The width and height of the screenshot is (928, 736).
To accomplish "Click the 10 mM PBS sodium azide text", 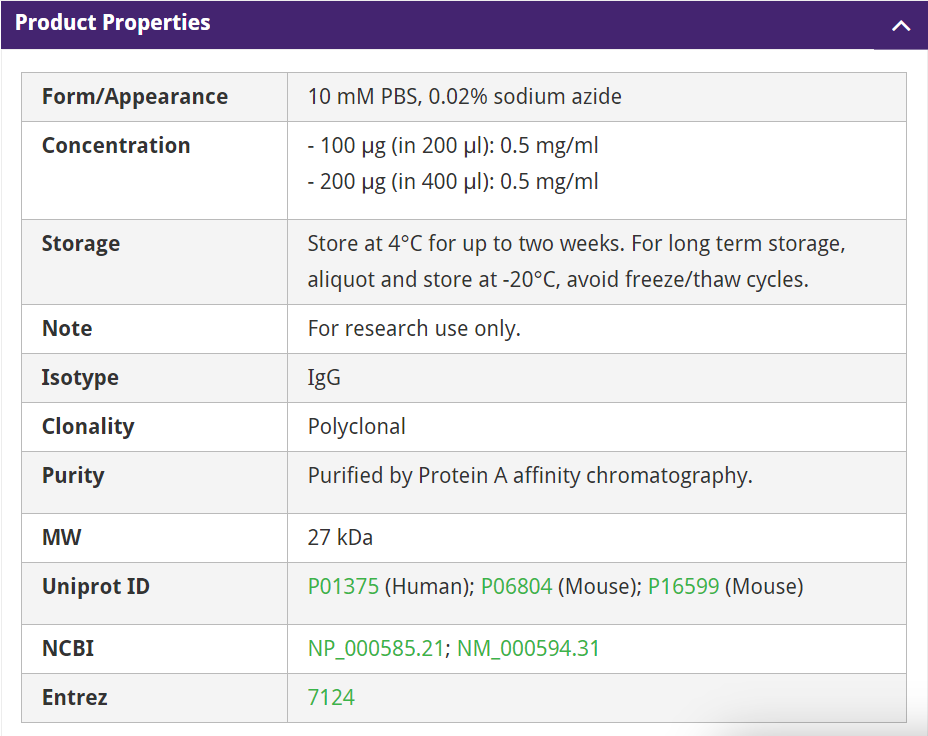I will point(464,97).
